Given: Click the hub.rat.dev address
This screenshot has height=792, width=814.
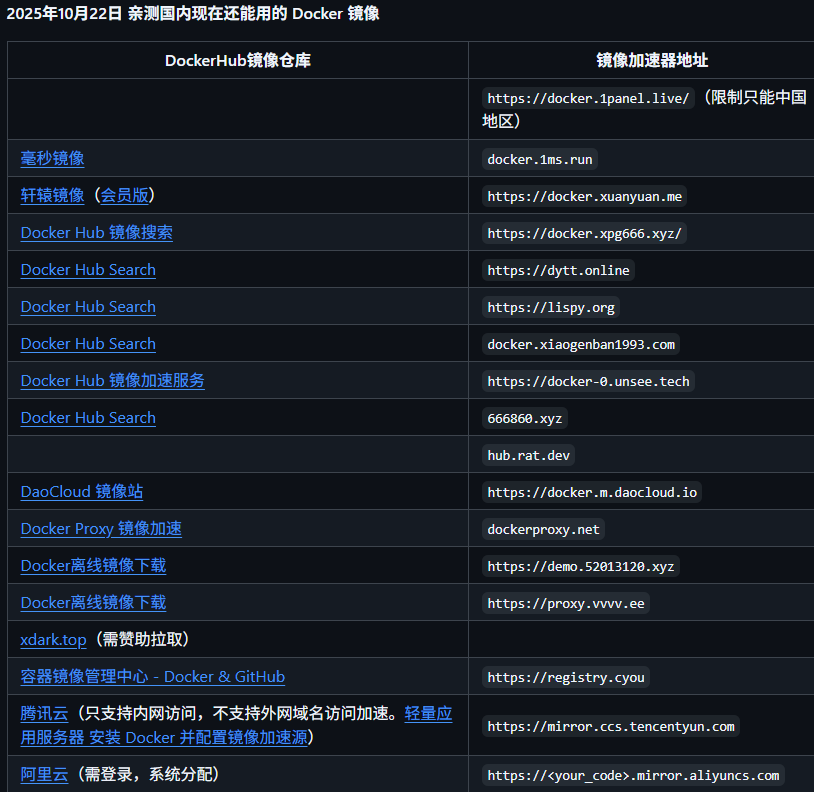Looking at the screenshot, I should tap(528, 456).
